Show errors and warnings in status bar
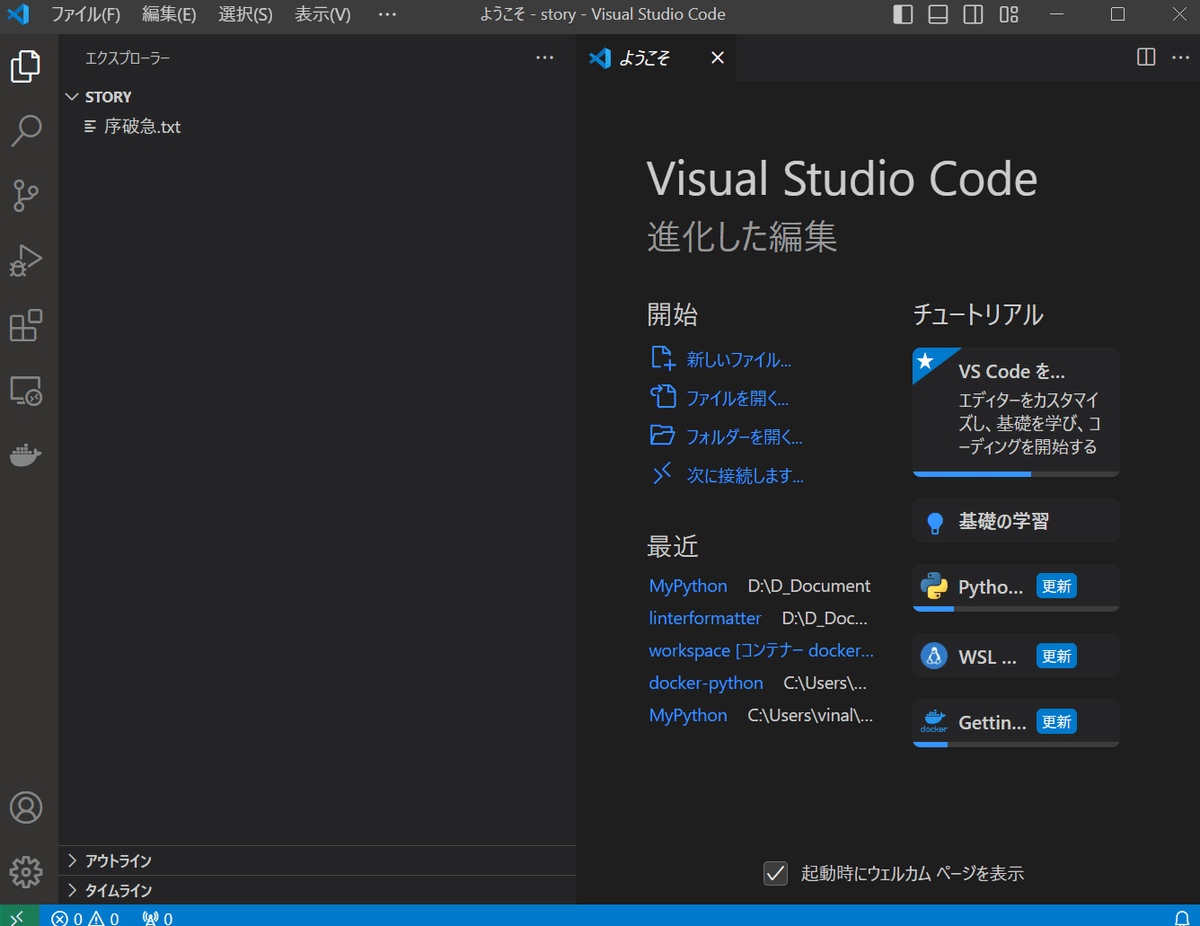The width and height of the screenshot is (1200, 926). click(86, 918)
